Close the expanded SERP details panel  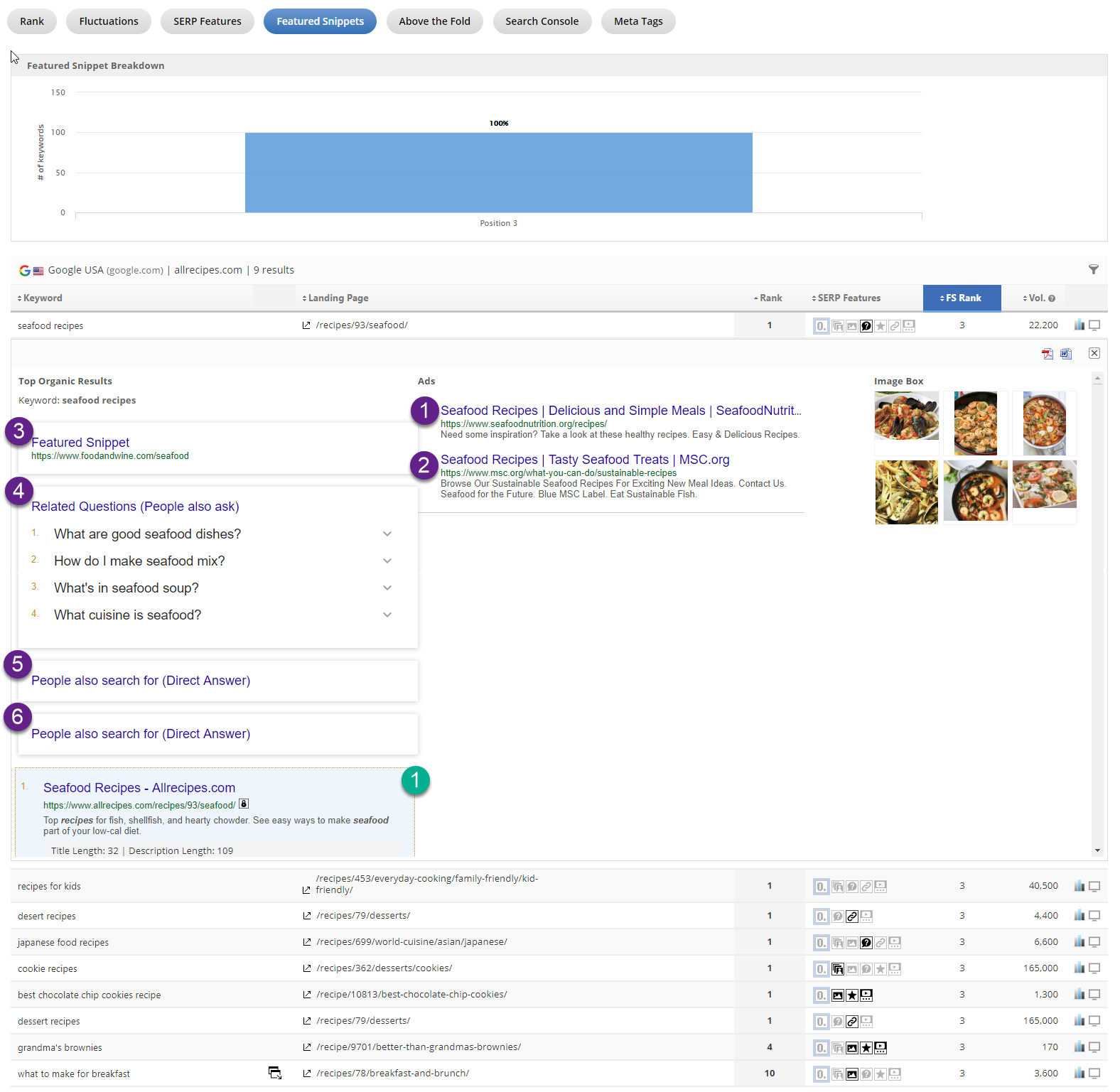[x=1094, y=353]
